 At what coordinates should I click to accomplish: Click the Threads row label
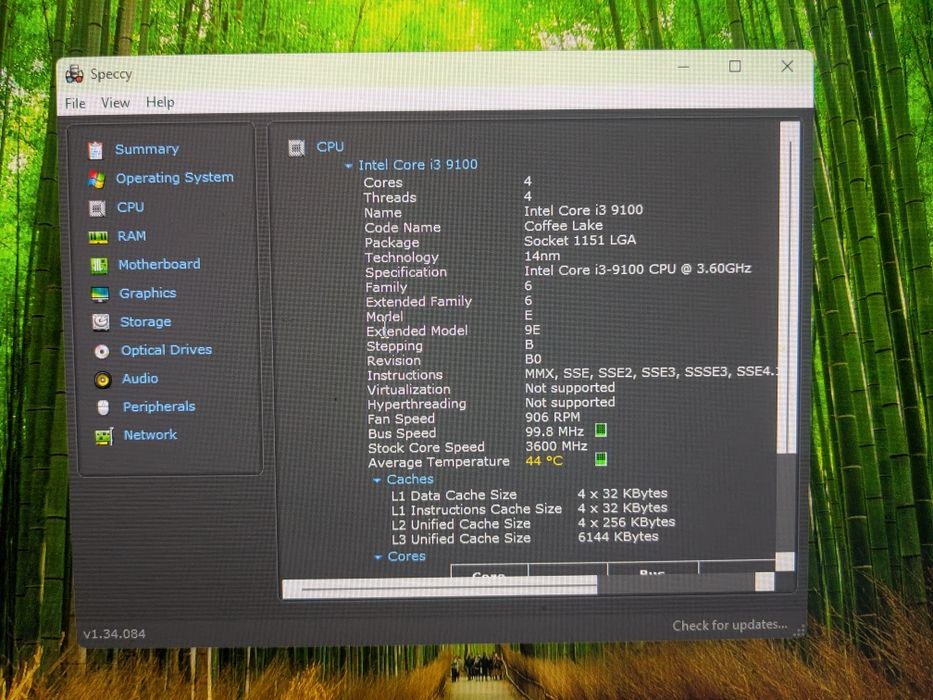[390, 198]
